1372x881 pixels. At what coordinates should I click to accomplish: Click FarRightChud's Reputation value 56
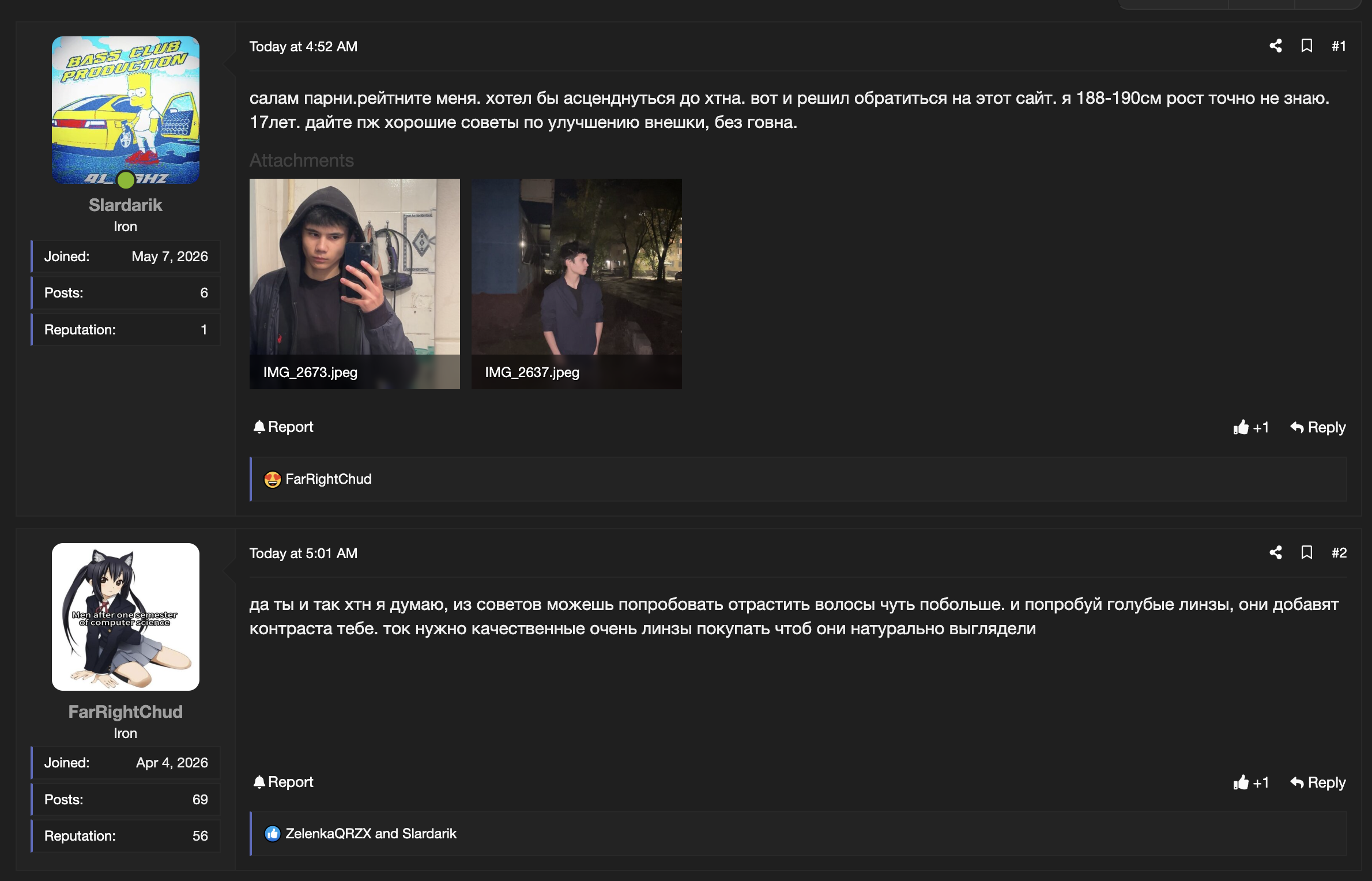coord(200,836)
